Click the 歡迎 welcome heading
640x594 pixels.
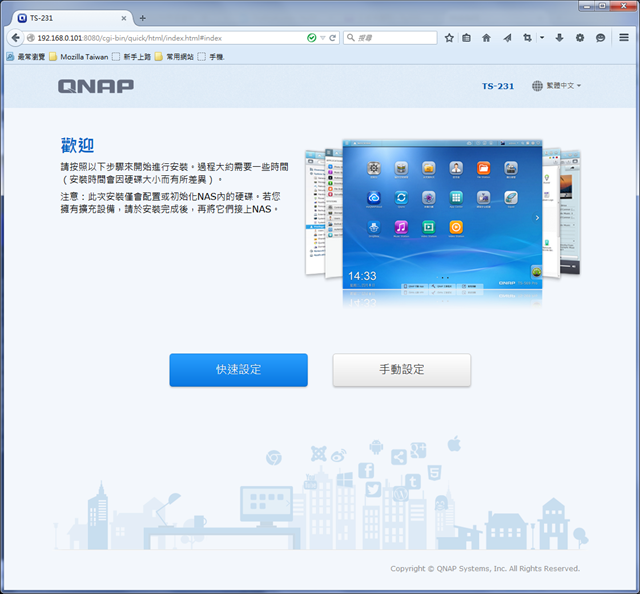pos(78,146)
